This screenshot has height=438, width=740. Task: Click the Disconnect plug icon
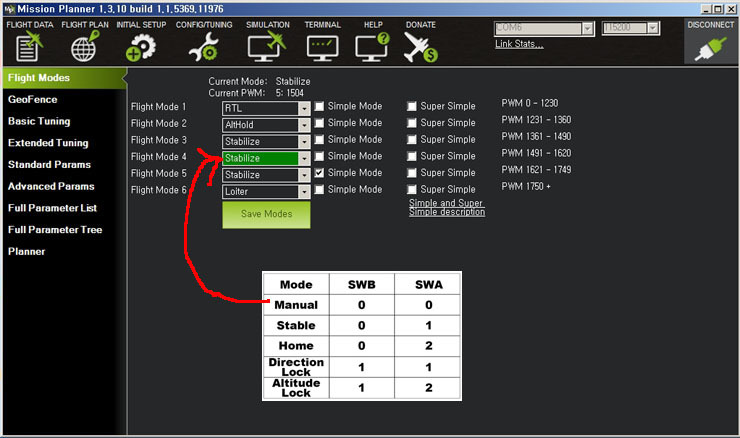coord(710,50)
